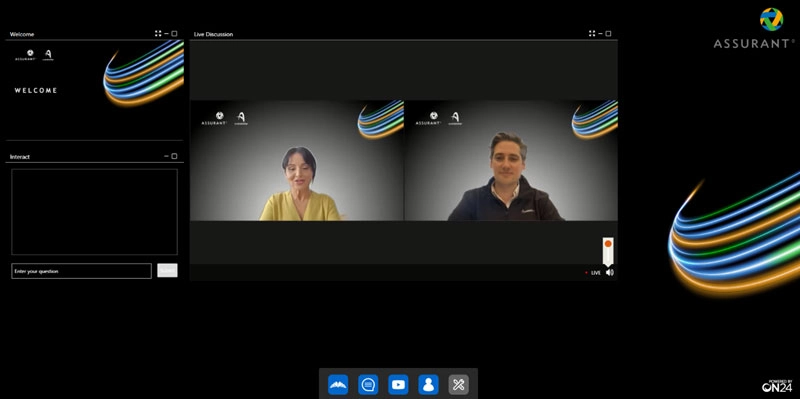Screen dimensions: 800x399
Task: Expand Welcome panel to full screen
Action: coord(158,34)
